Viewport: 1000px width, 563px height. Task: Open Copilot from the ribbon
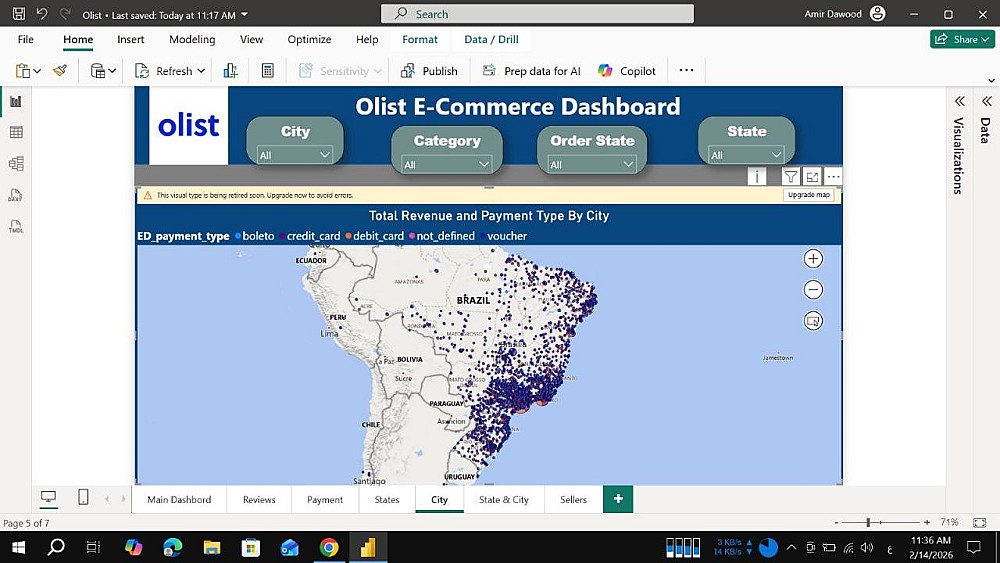click(x=627, y=71)
